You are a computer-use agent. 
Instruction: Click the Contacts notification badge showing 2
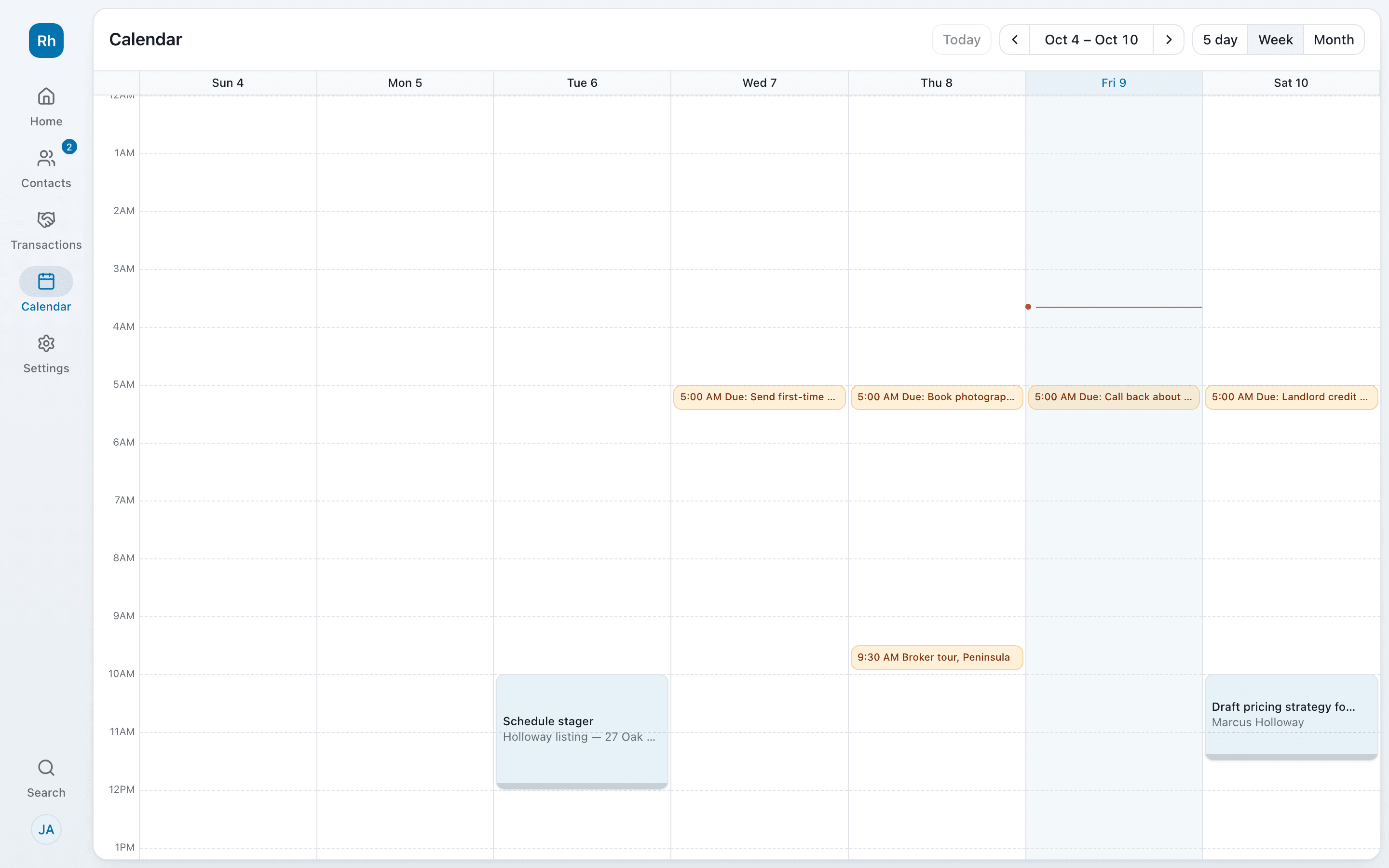point(69,147)
